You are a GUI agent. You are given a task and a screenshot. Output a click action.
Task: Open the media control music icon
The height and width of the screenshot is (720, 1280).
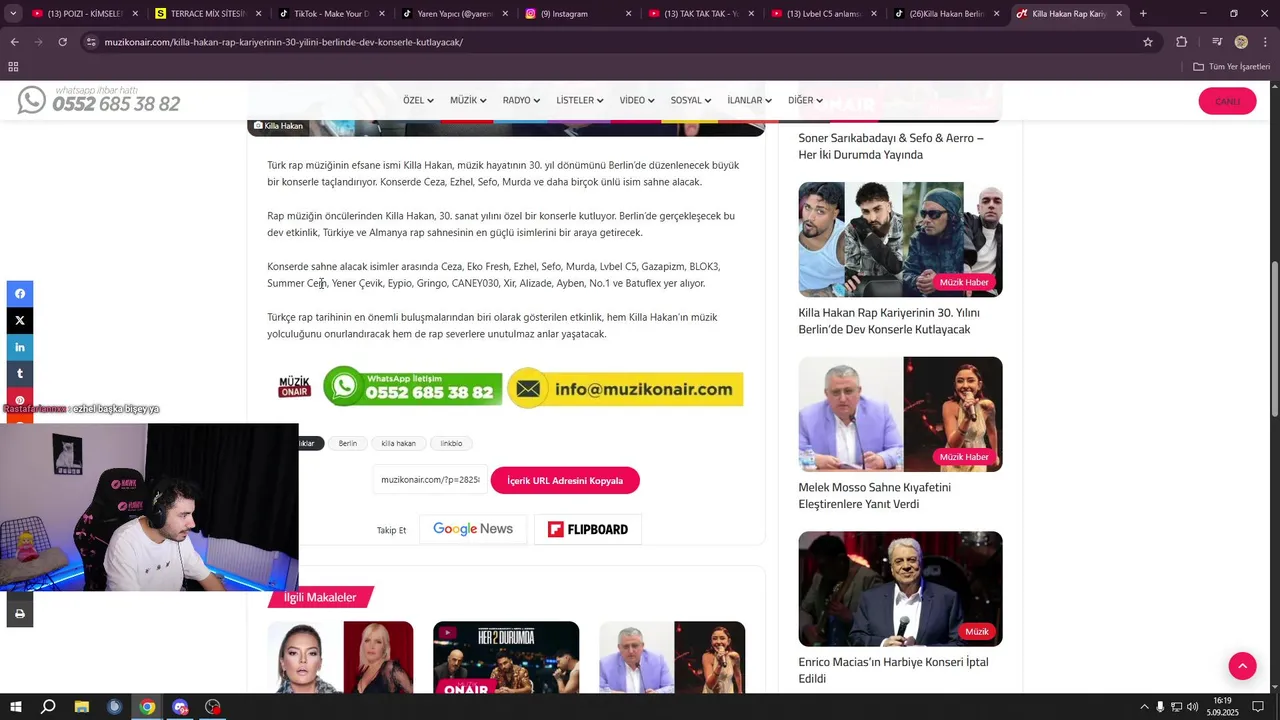tap(1216, 42)
